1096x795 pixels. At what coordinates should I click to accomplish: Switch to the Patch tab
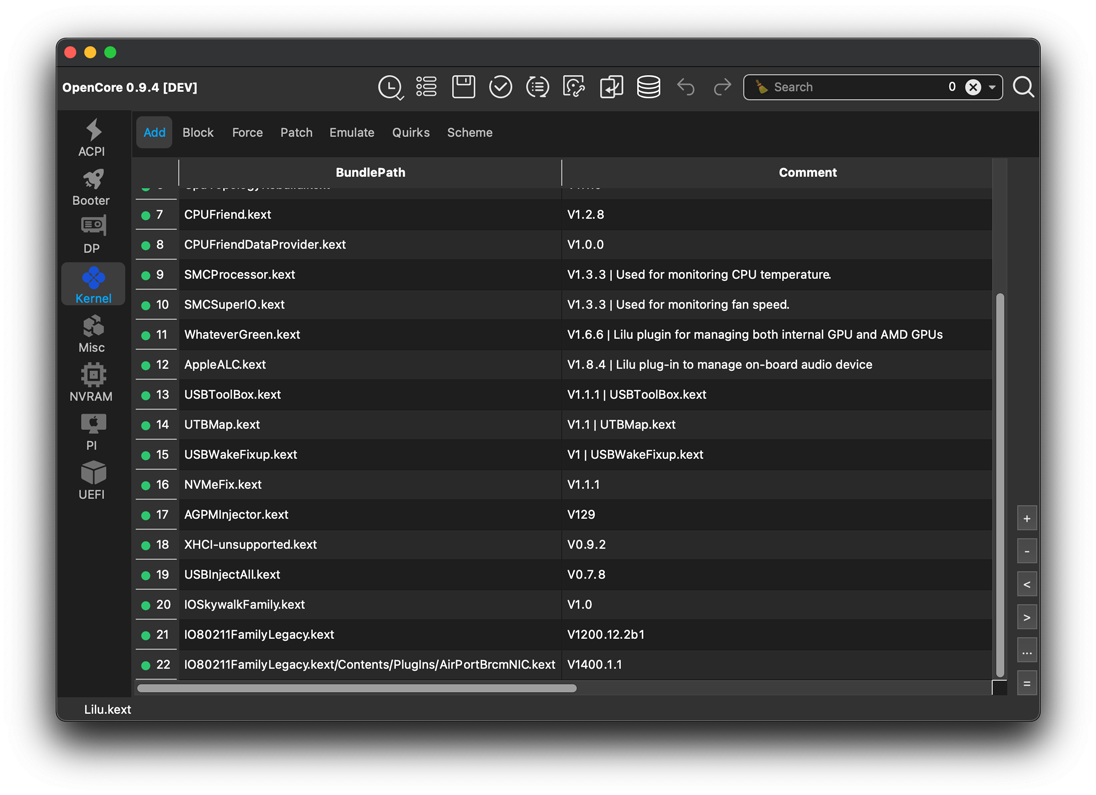click(296, 132)
